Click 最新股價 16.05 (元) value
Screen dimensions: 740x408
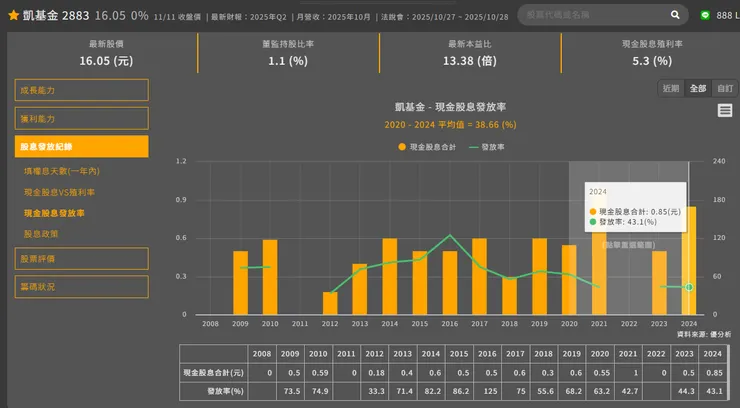tap(106, 61)
